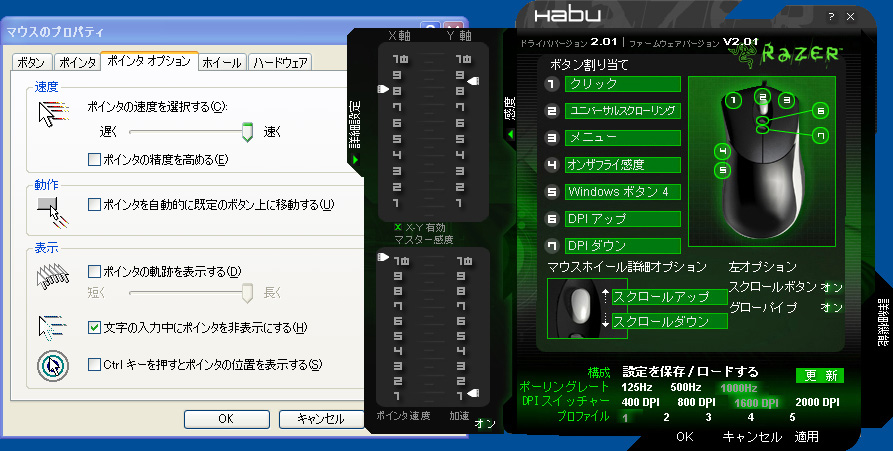Enable Ctrl key shows pointer location checkbox
Screen dimensions: 893x451
tap(95, 364)
